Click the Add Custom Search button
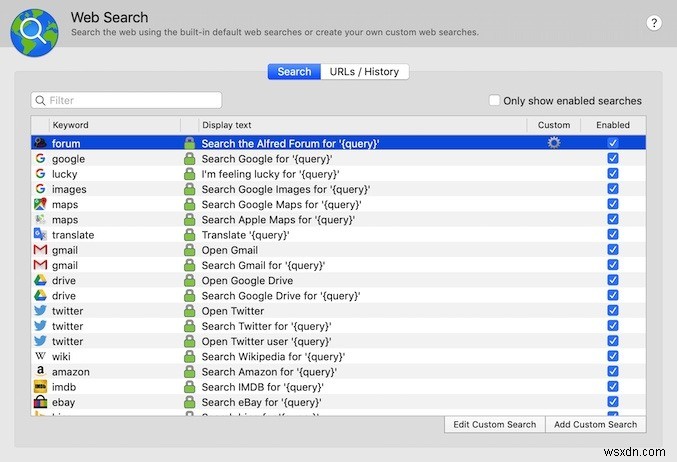Screen dimensions: 677x462 pos(595,424)
